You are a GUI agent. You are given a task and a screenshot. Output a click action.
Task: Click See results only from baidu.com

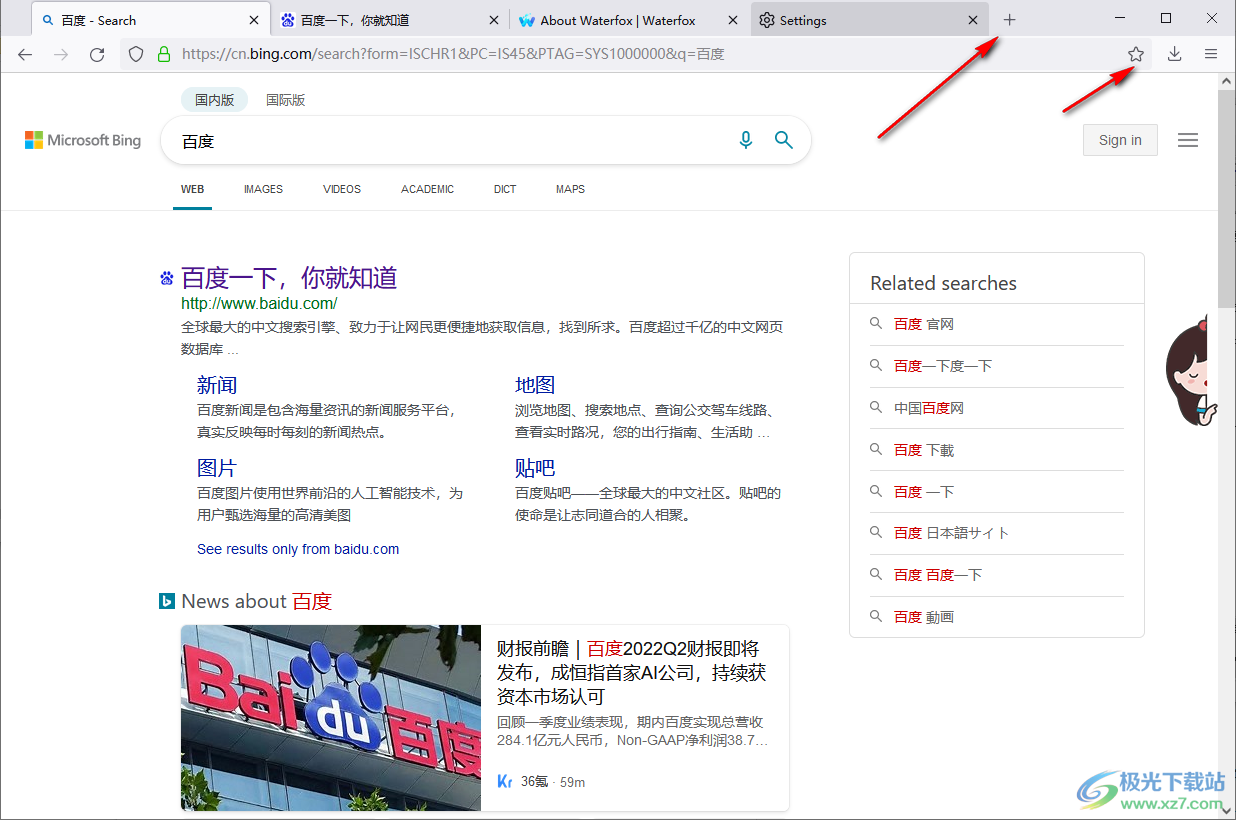298,549
